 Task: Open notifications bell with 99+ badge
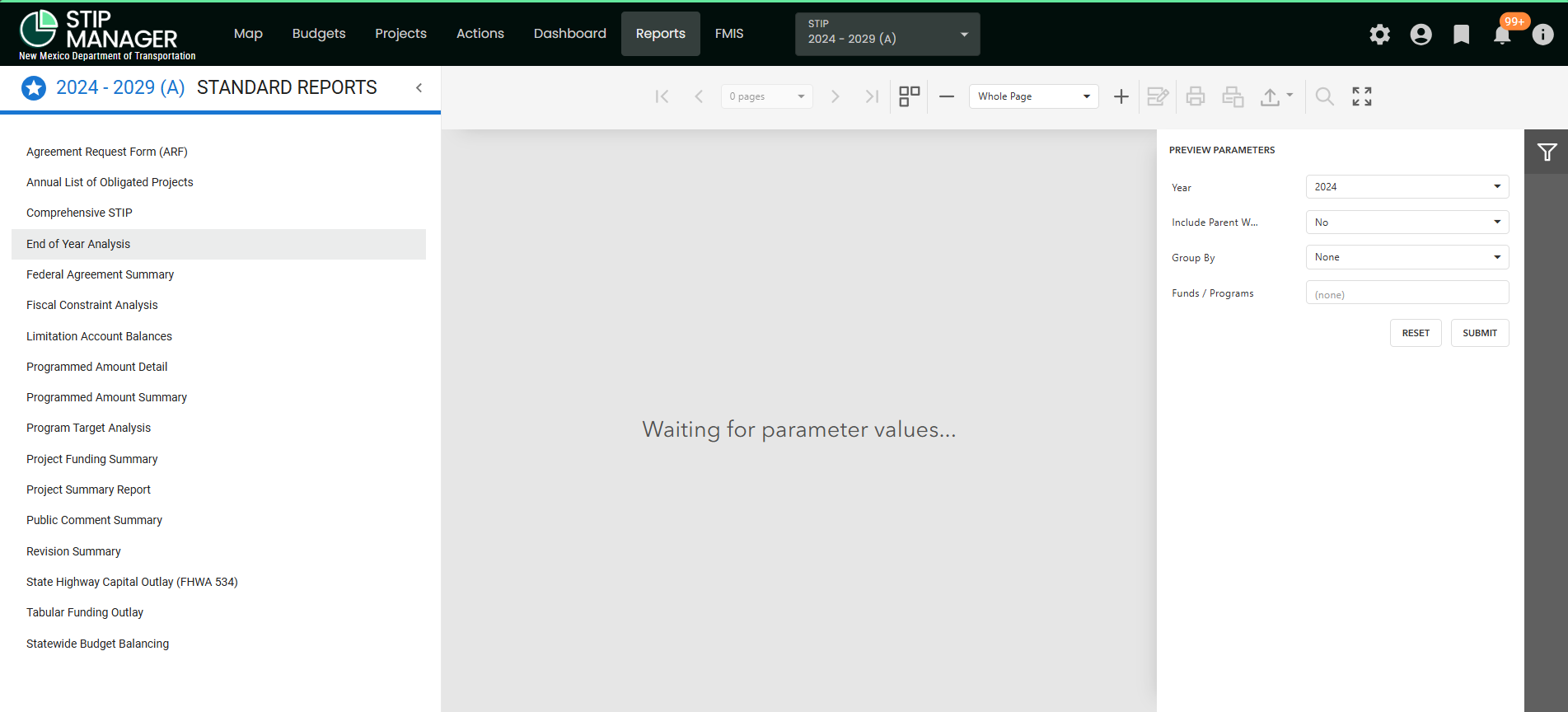(1502, 35)
